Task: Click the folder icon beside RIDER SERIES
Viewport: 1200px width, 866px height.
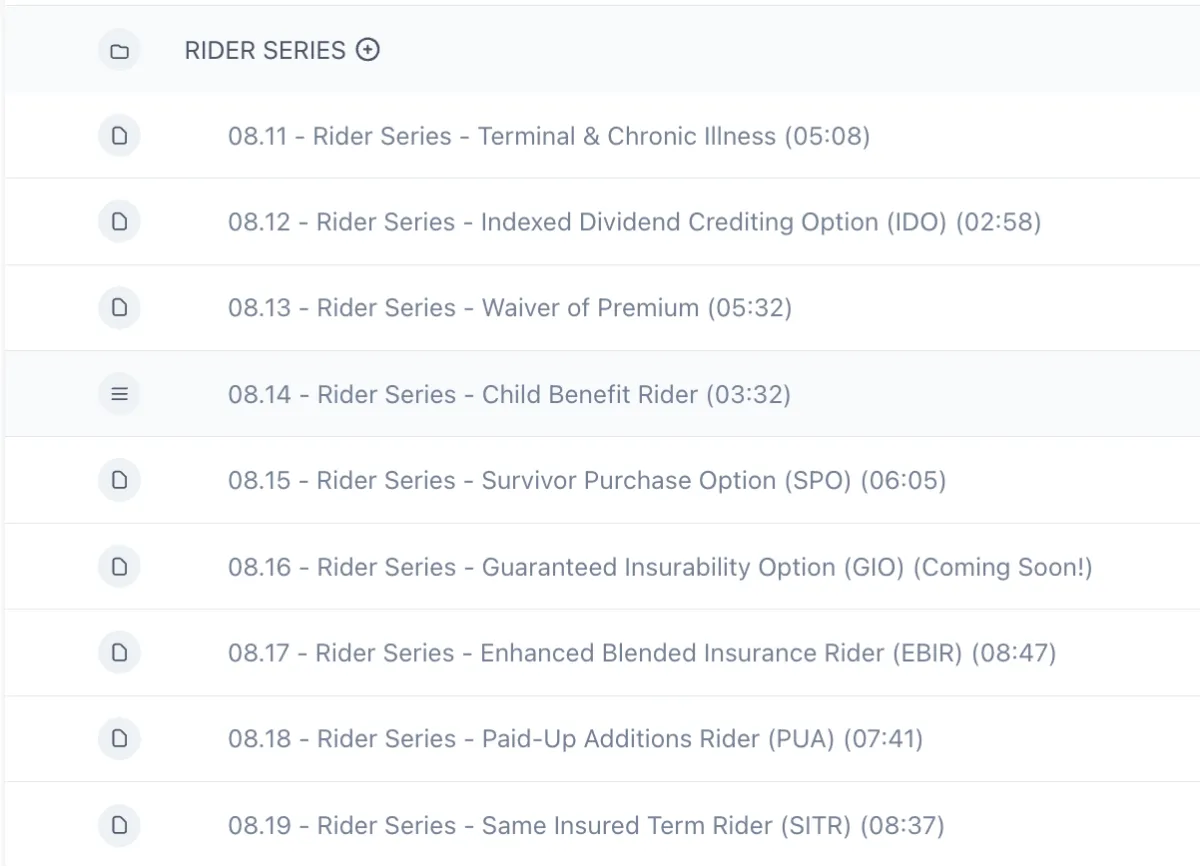Action: point(119,50)
